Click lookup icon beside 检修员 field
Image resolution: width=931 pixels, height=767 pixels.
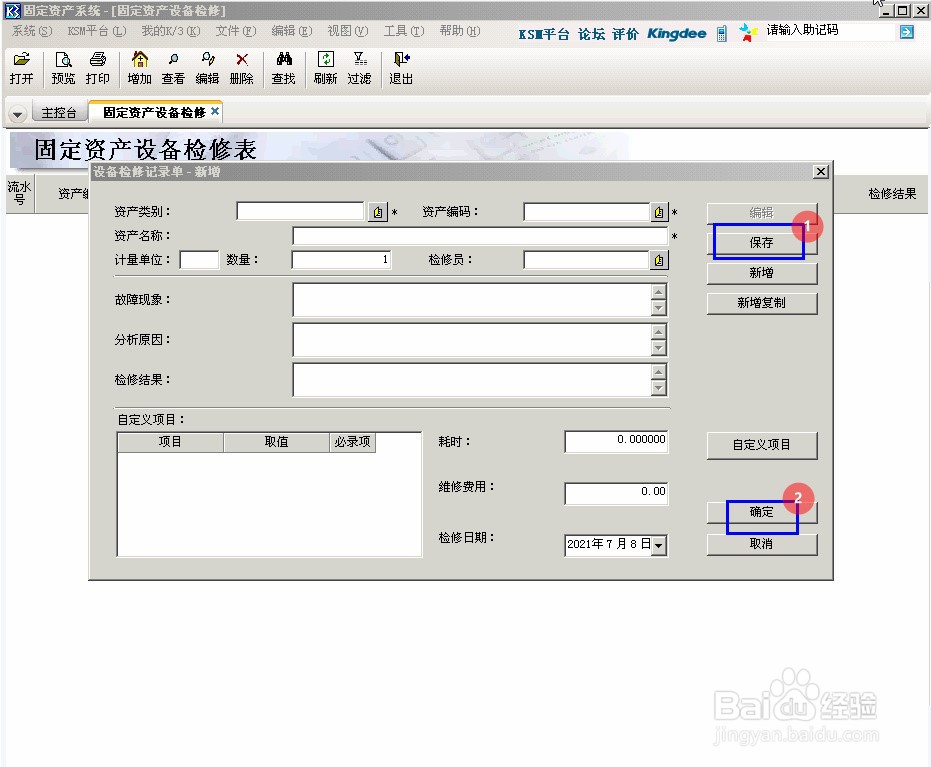pos(659,260)
